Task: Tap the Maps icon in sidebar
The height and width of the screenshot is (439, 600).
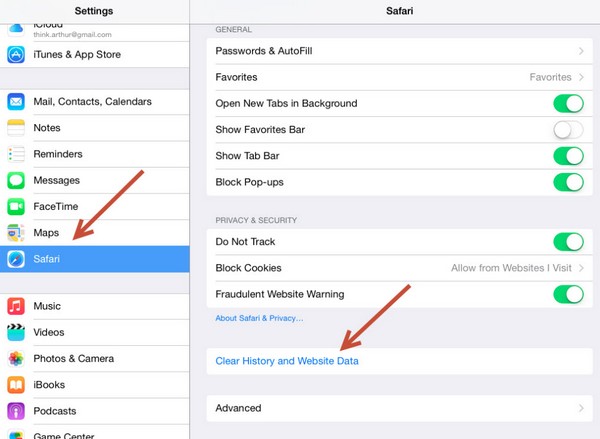Action: [x=16, y=233]
